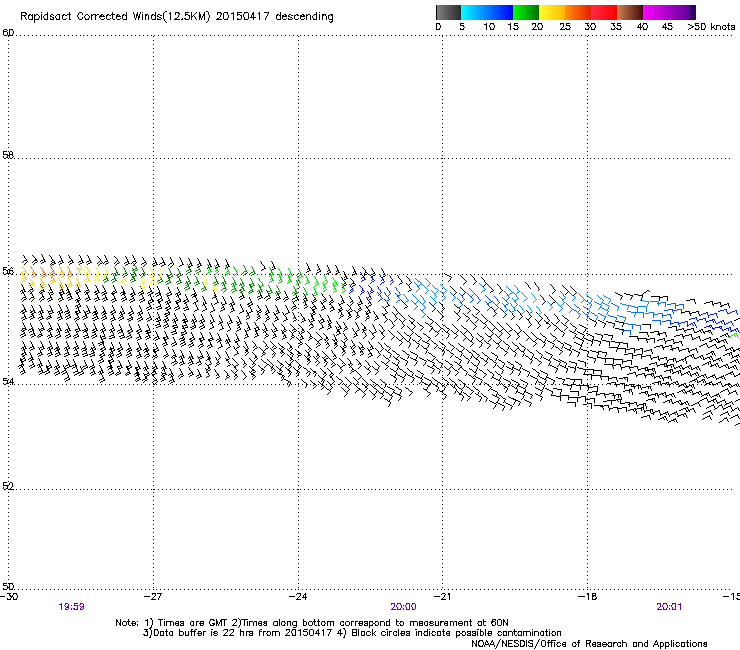Viewport: 740px width, 650px height.
Task: Click the 'Times are GMT' note line
Action: coord(311,623)
